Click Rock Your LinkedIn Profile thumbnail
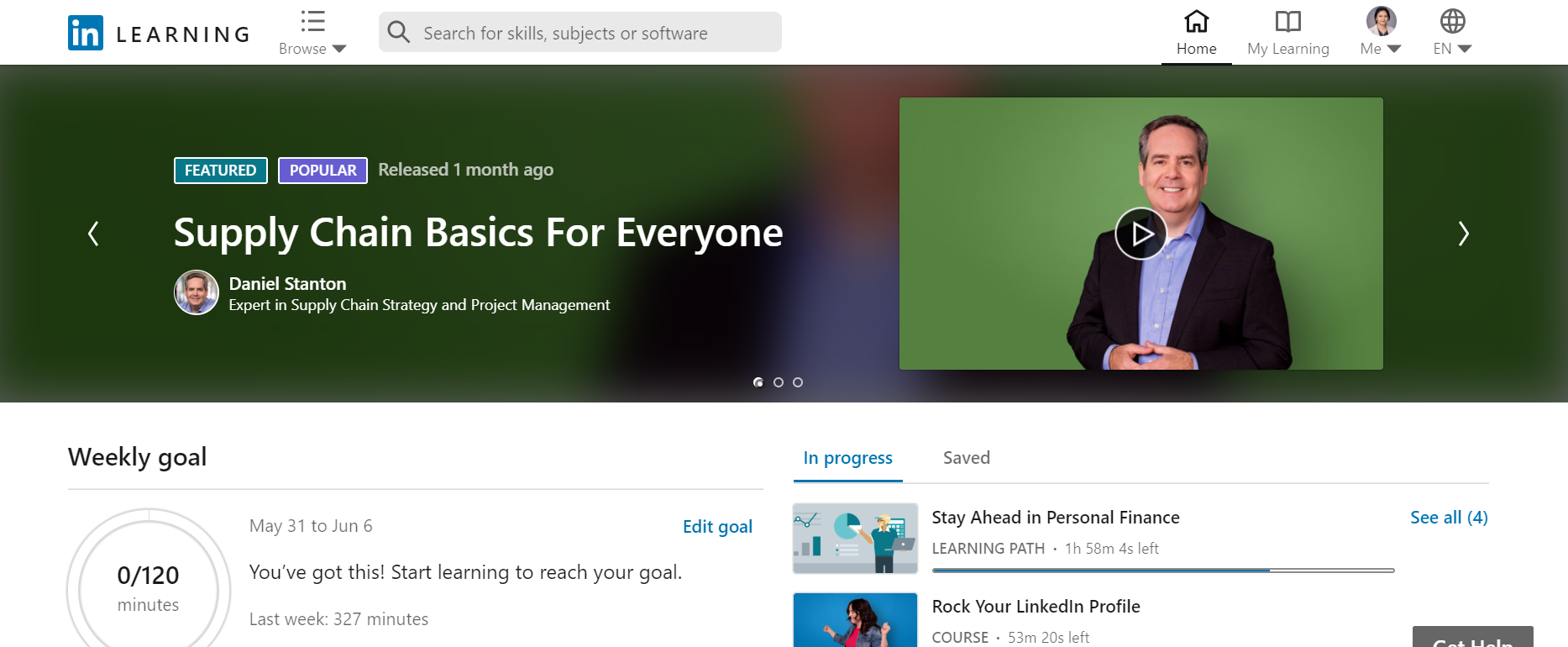 [855, 620]
